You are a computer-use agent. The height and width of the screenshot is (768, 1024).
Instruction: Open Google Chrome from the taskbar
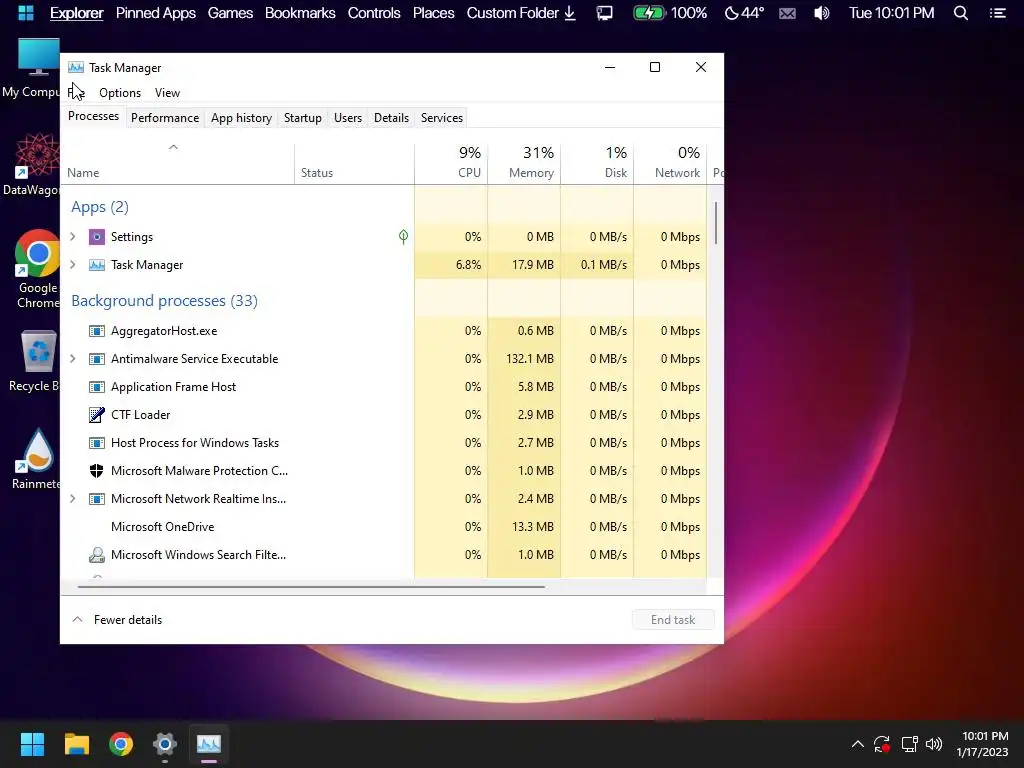click(121, 744)
